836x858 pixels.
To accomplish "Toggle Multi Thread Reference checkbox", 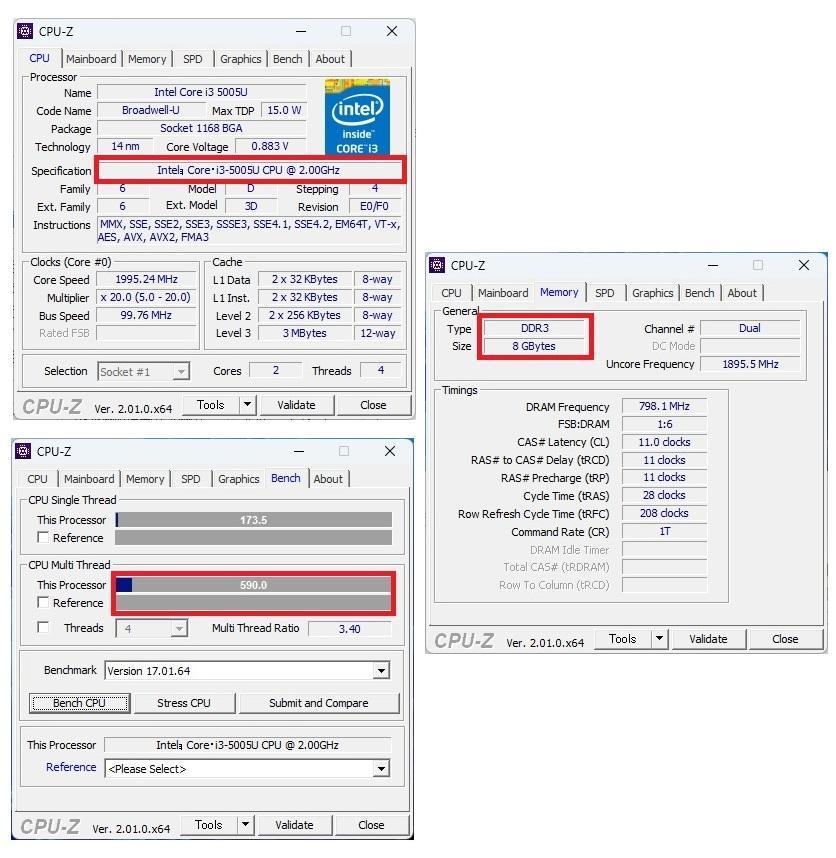I will coord(43,602).
